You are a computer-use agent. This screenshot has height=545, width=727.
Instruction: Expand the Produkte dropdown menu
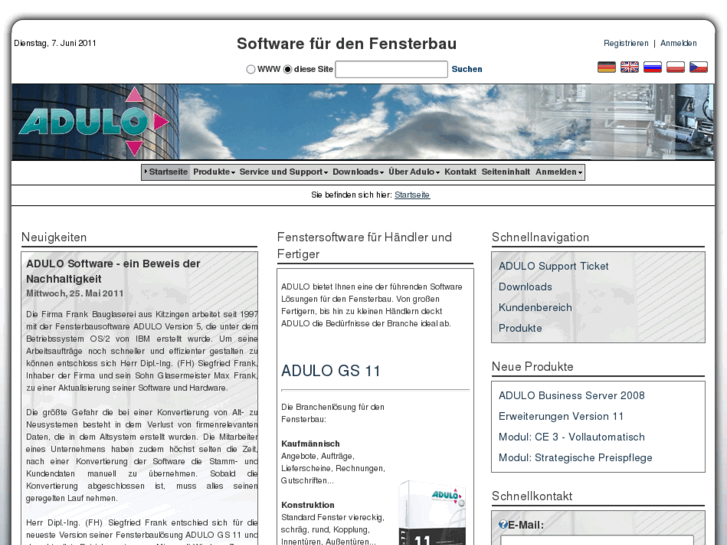pos(214,172)
